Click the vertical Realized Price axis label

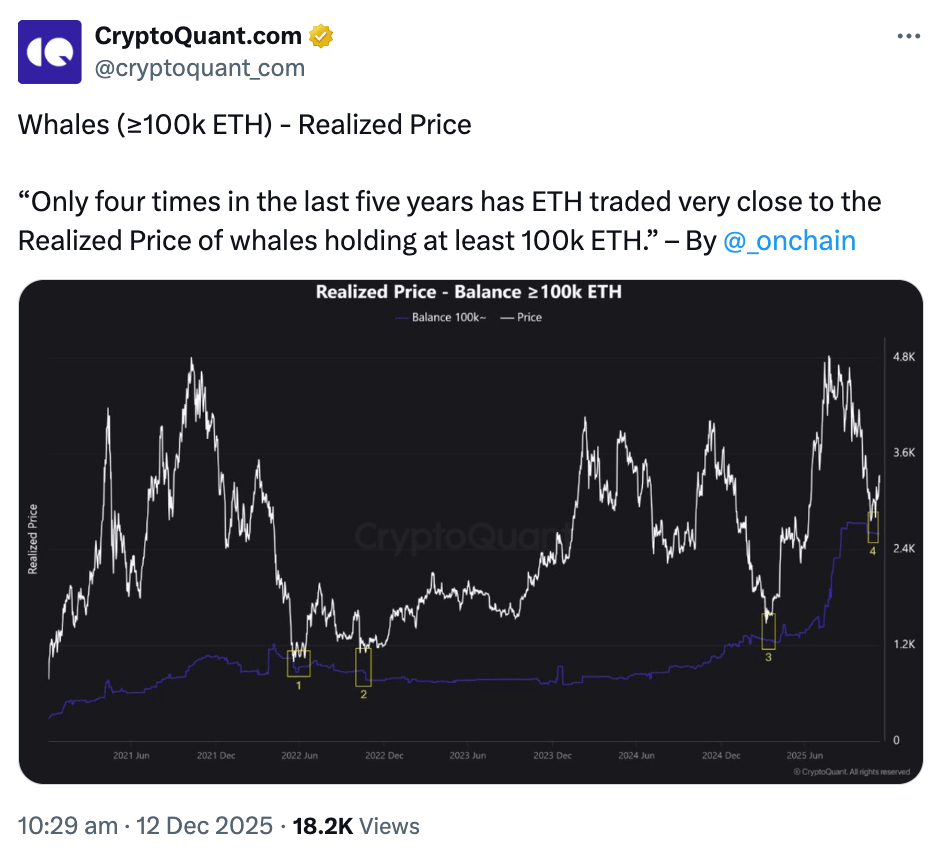[33, 538]
